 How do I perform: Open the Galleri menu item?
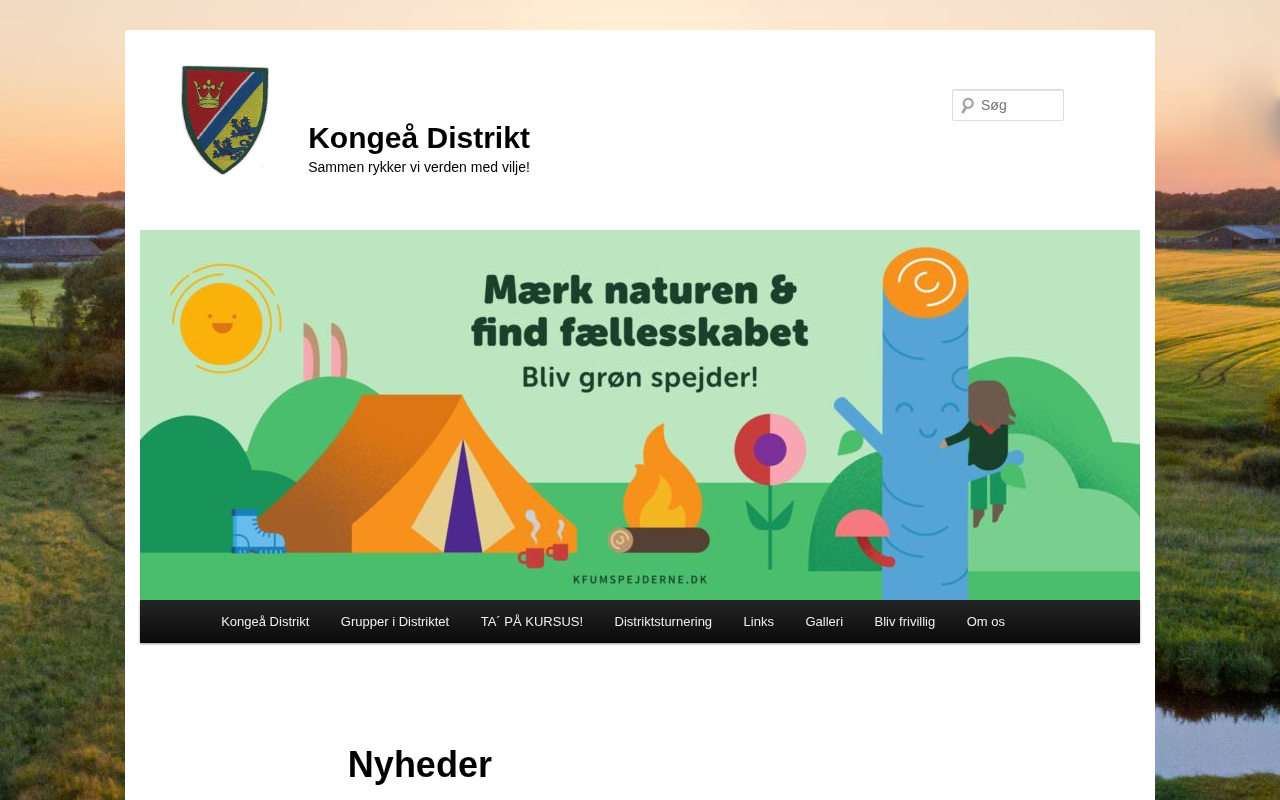[824, 621]
